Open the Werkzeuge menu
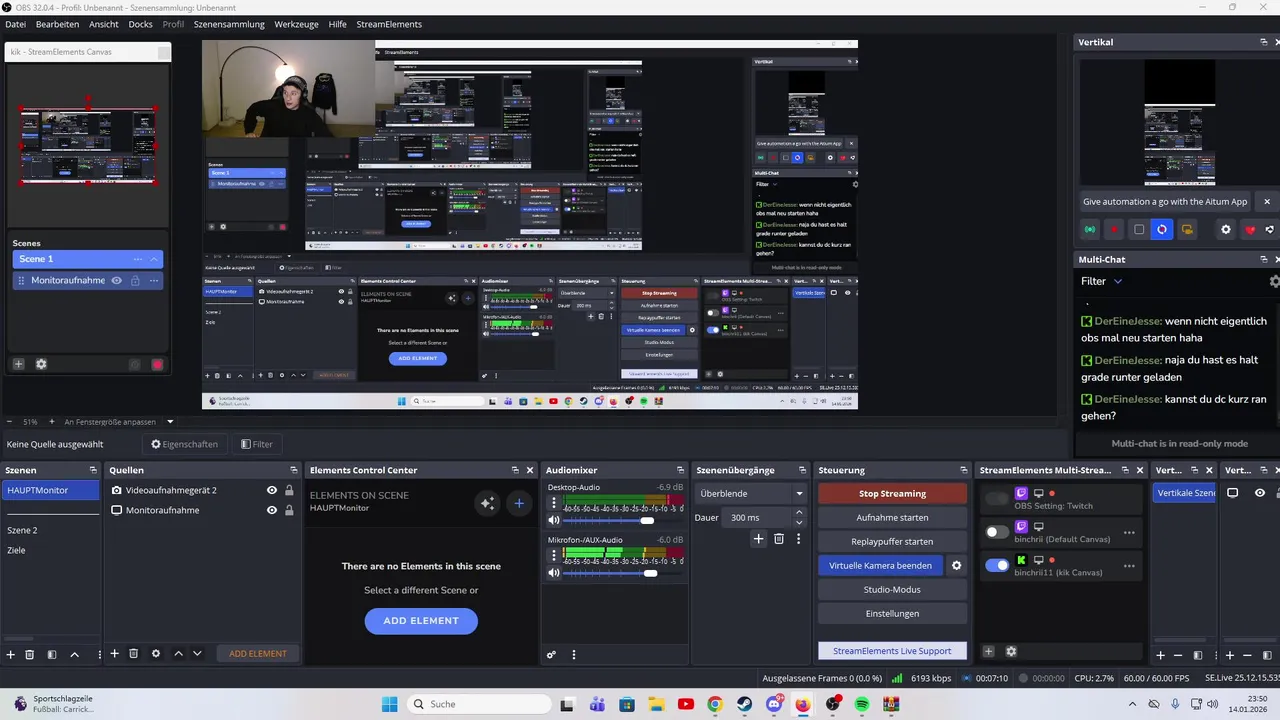Screen dimensions: 1280x720 (296, 24)
